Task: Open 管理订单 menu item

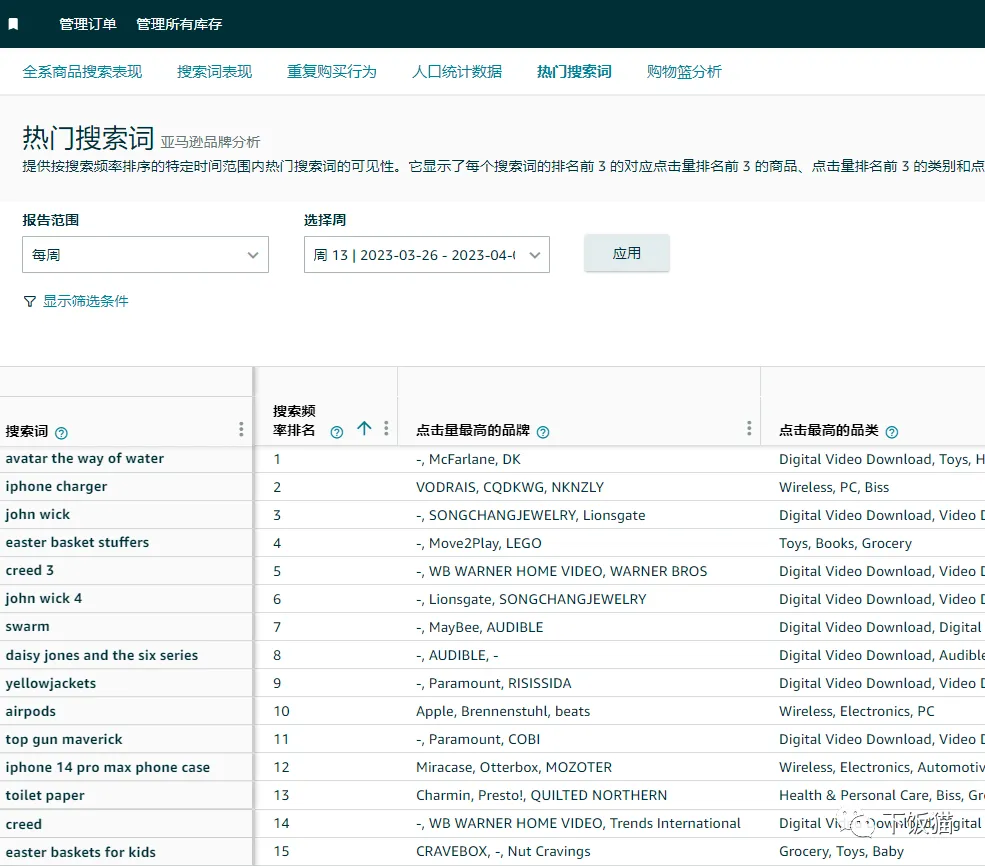Action: (87, 24)
